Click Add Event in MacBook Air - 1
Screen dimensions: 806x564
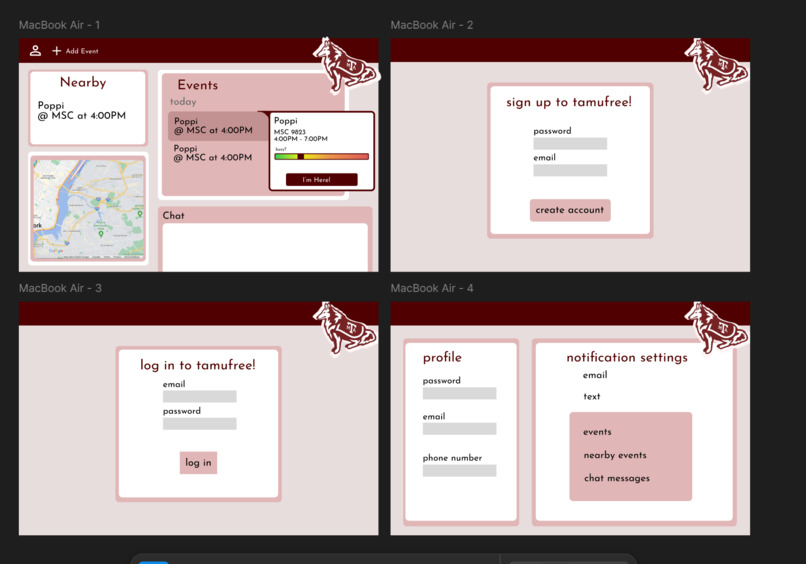point(75,51)
